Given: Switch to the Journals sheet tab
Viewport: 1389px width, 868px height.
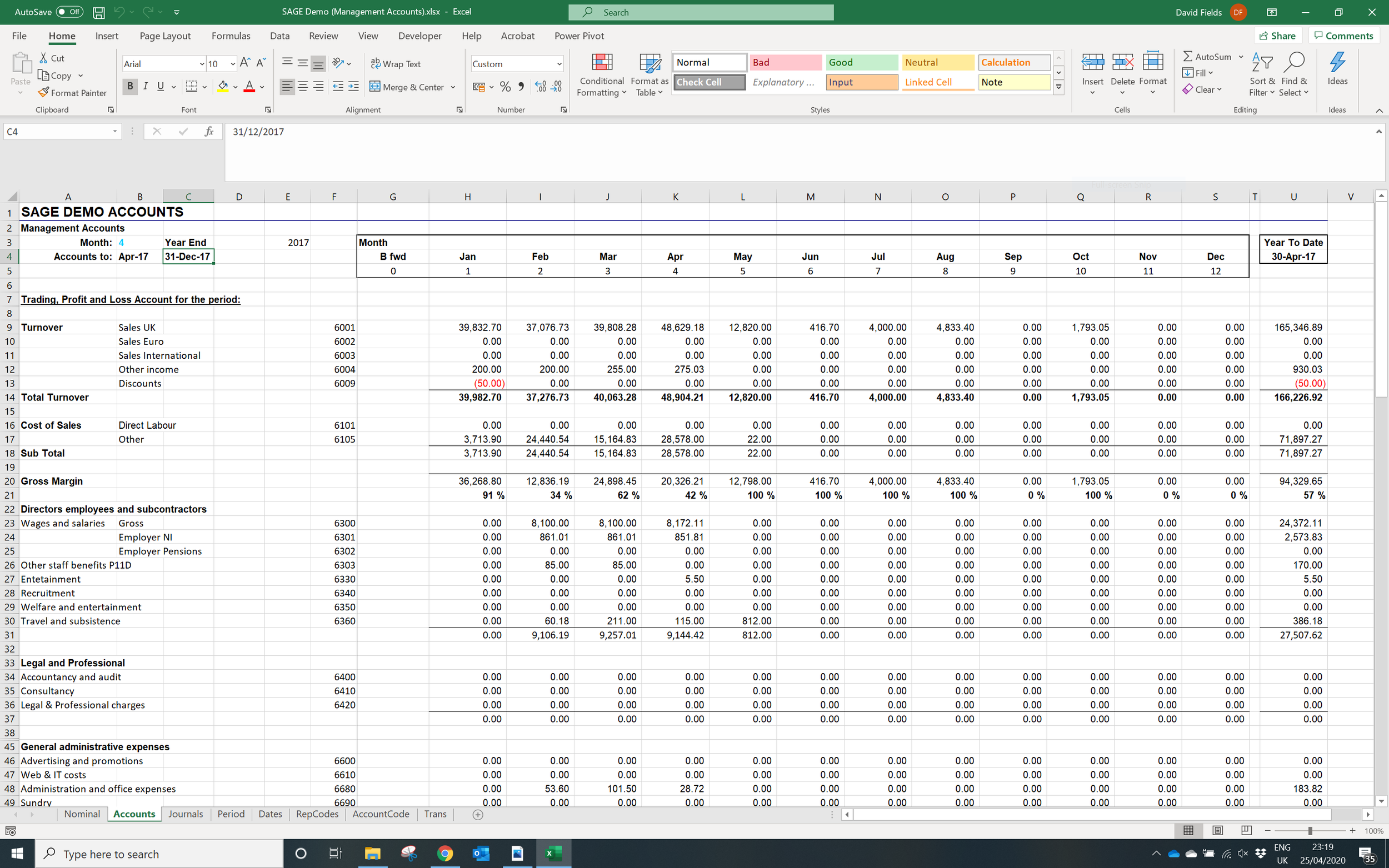Looking at the screenshot, I should (x=186, y=814).
